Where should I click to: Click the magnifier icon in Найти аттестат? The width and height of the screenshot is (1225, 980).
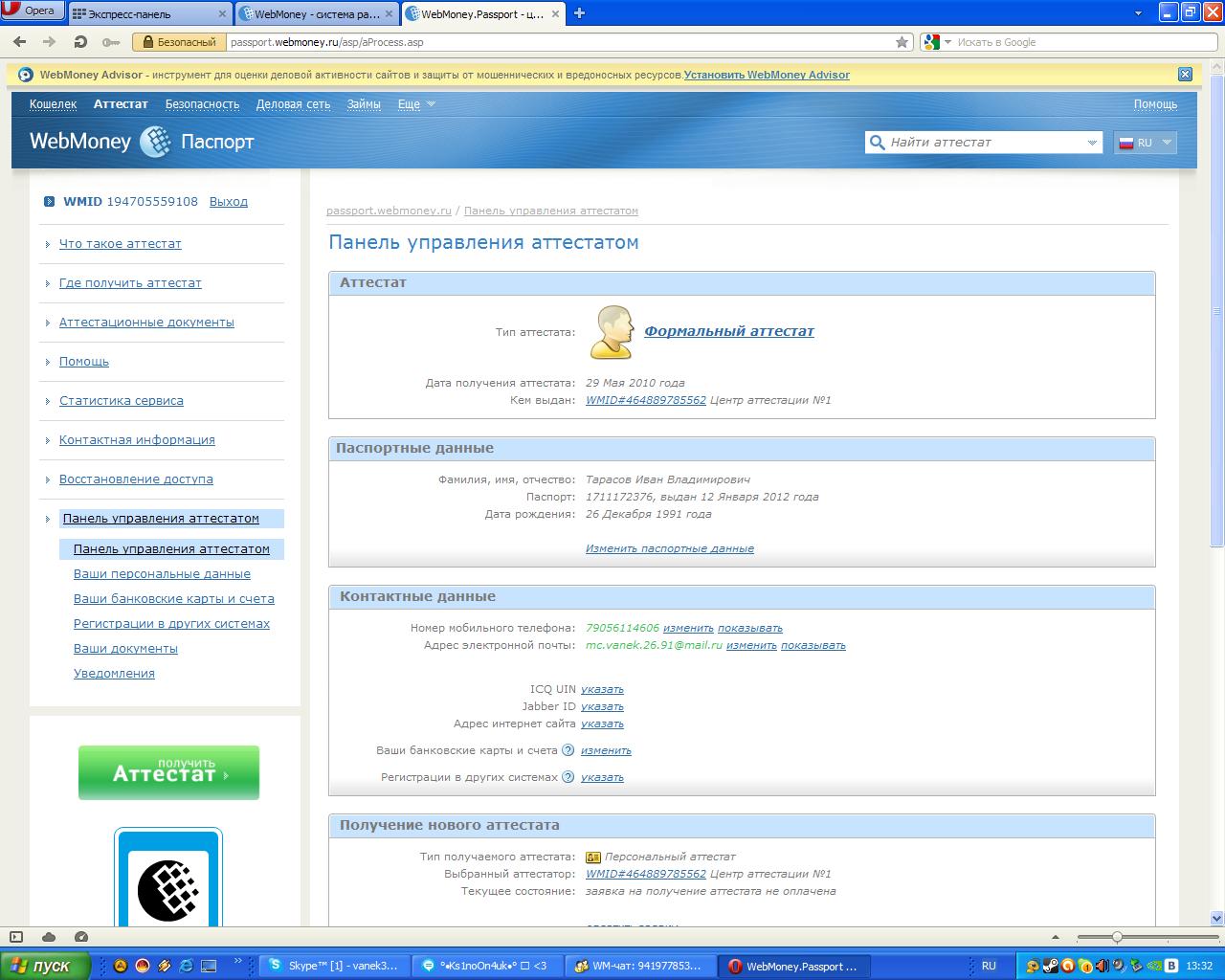click(x=877, y=142)
